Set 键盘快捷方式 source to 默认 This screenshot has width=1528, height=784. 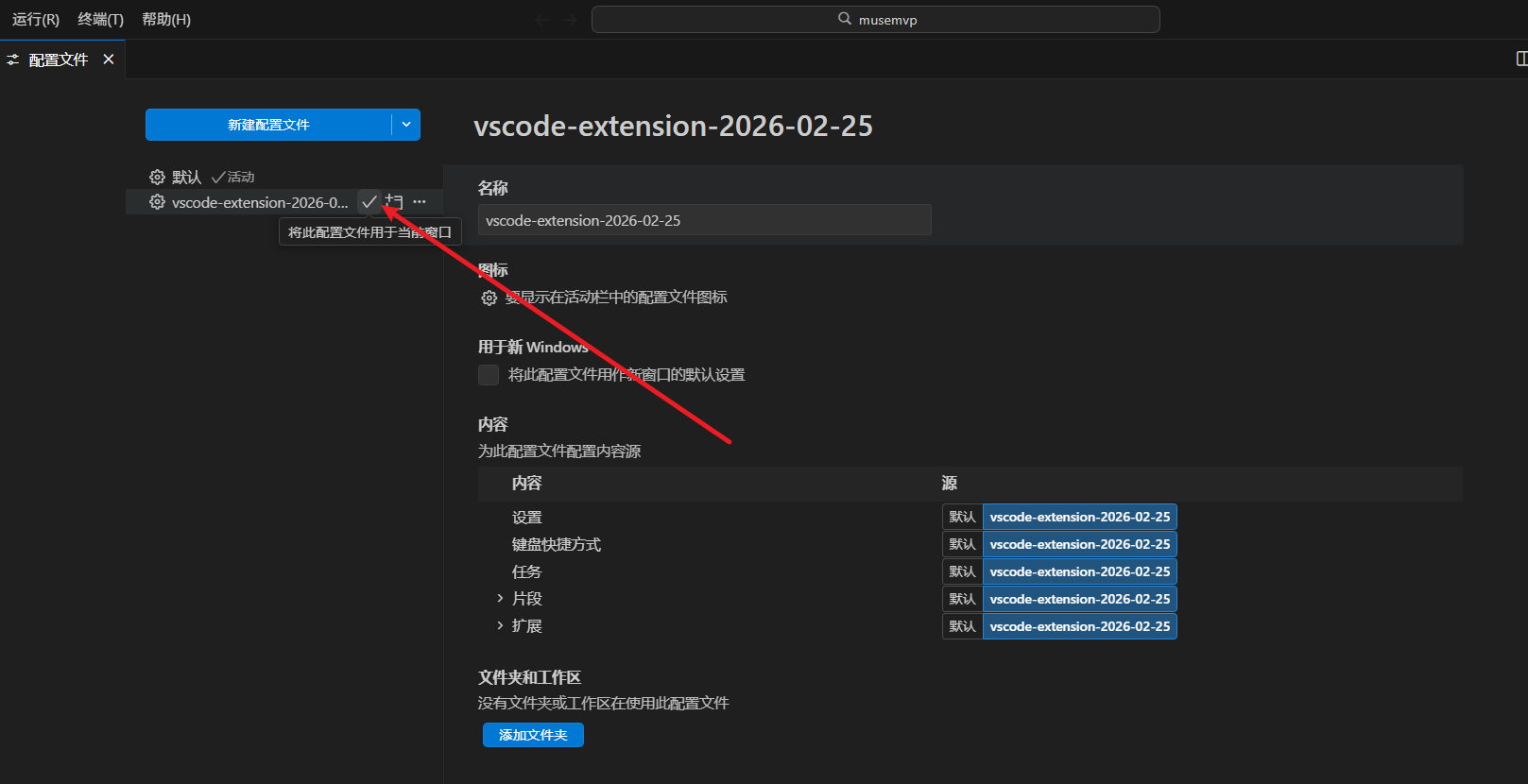point(962,544)
